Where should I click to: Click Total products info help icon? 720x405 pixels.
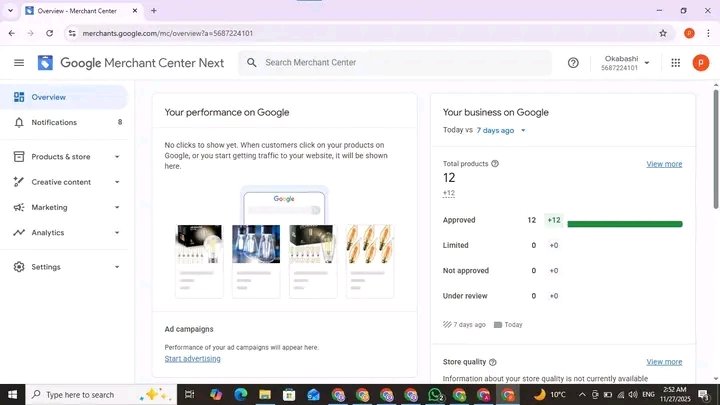(495, 163)
